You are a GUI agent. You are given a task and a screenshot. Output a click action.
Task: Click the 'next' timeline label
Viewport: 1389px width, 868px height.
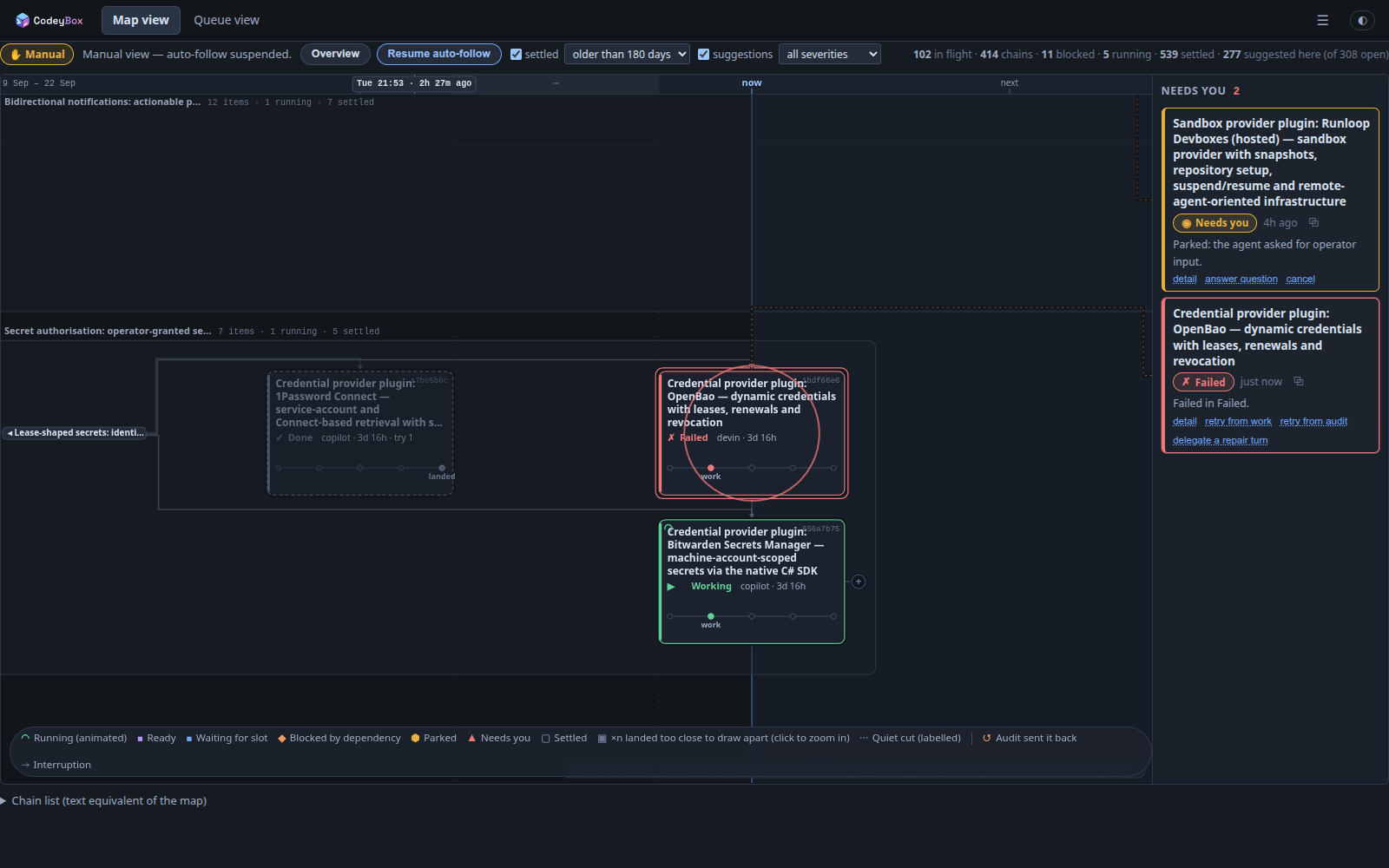click(1009, 83)
